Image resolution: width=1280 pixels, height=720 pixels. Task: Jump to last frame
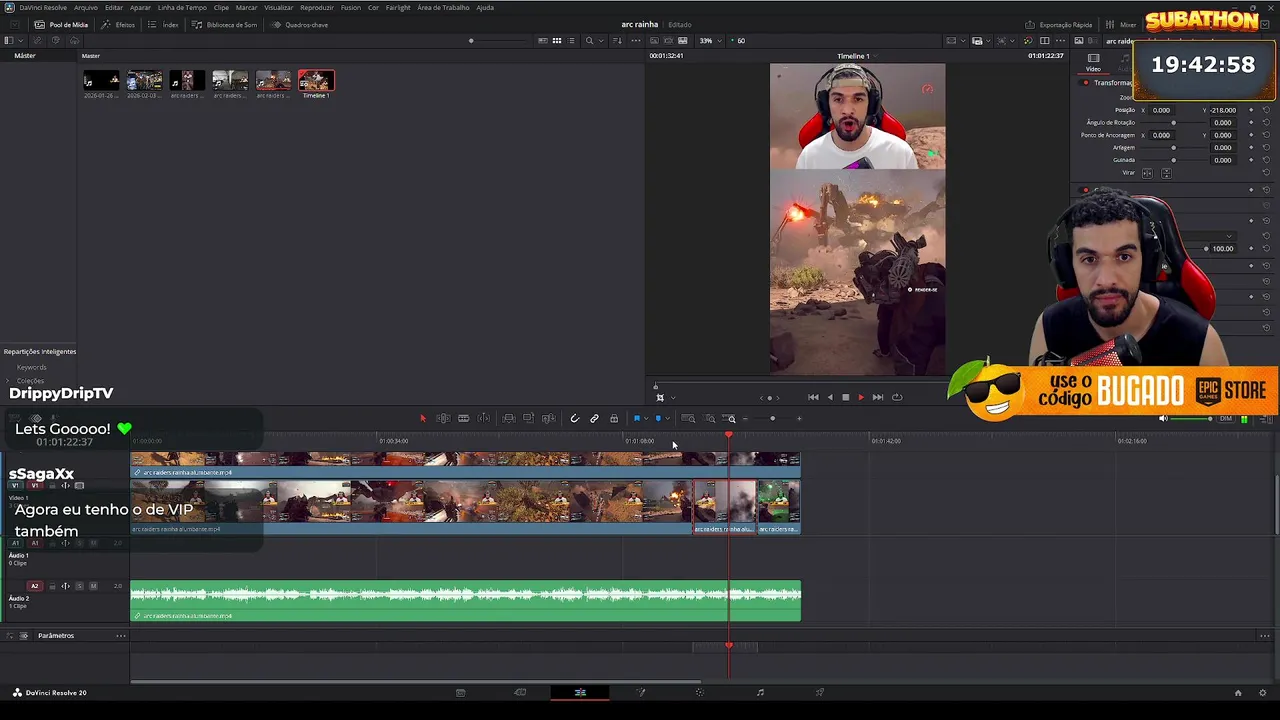pyautogui.click(x=877, y=397)
